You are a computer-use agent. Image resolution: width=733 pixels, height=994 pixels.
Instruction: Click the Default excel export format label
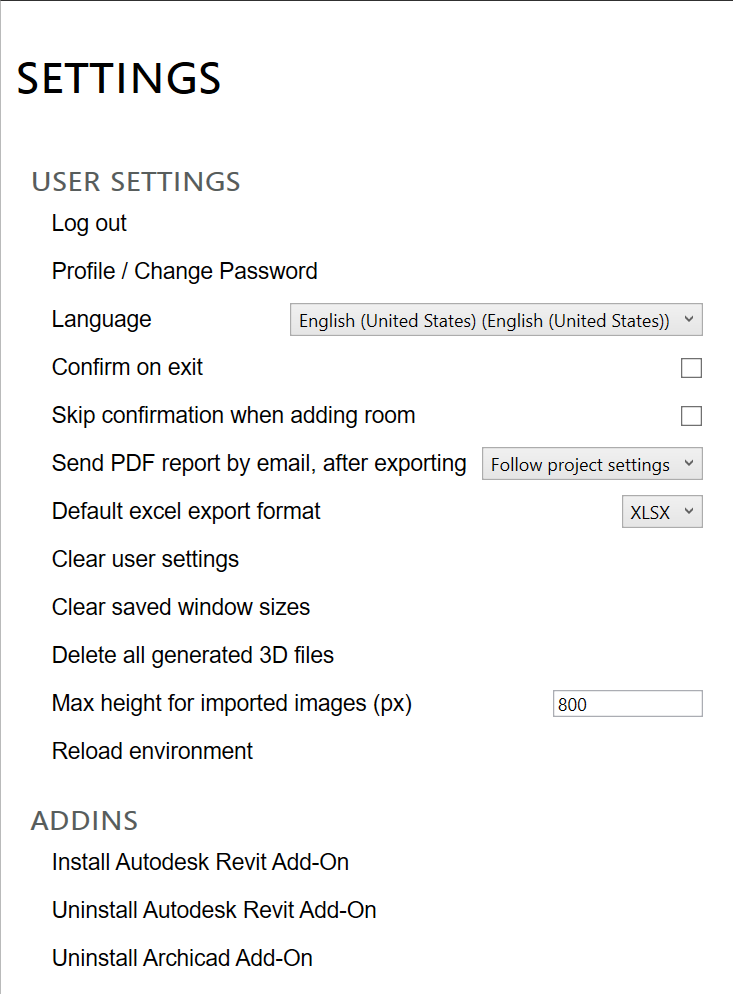[x=186, y=511]
